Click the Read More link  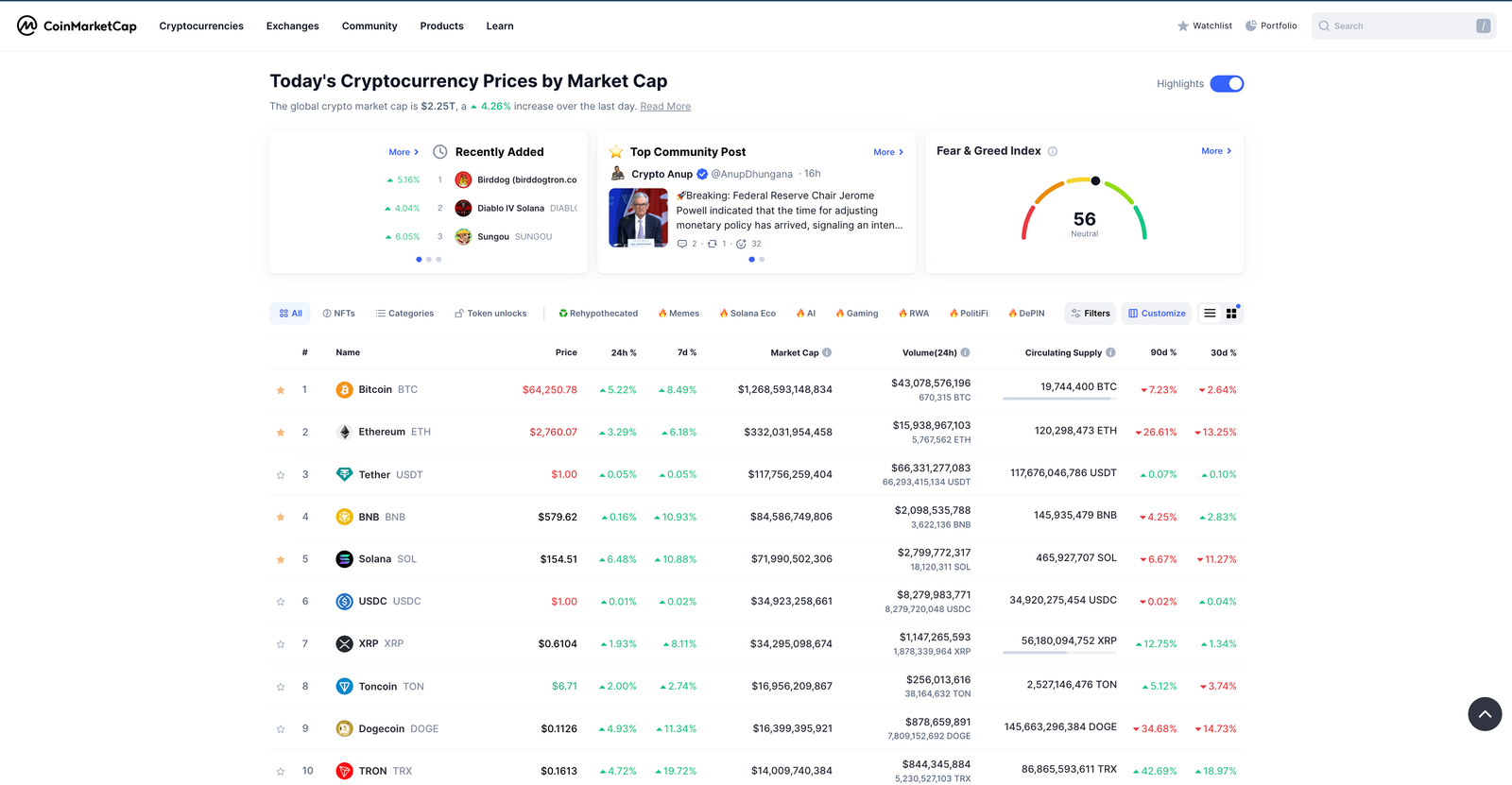[665, 107]
